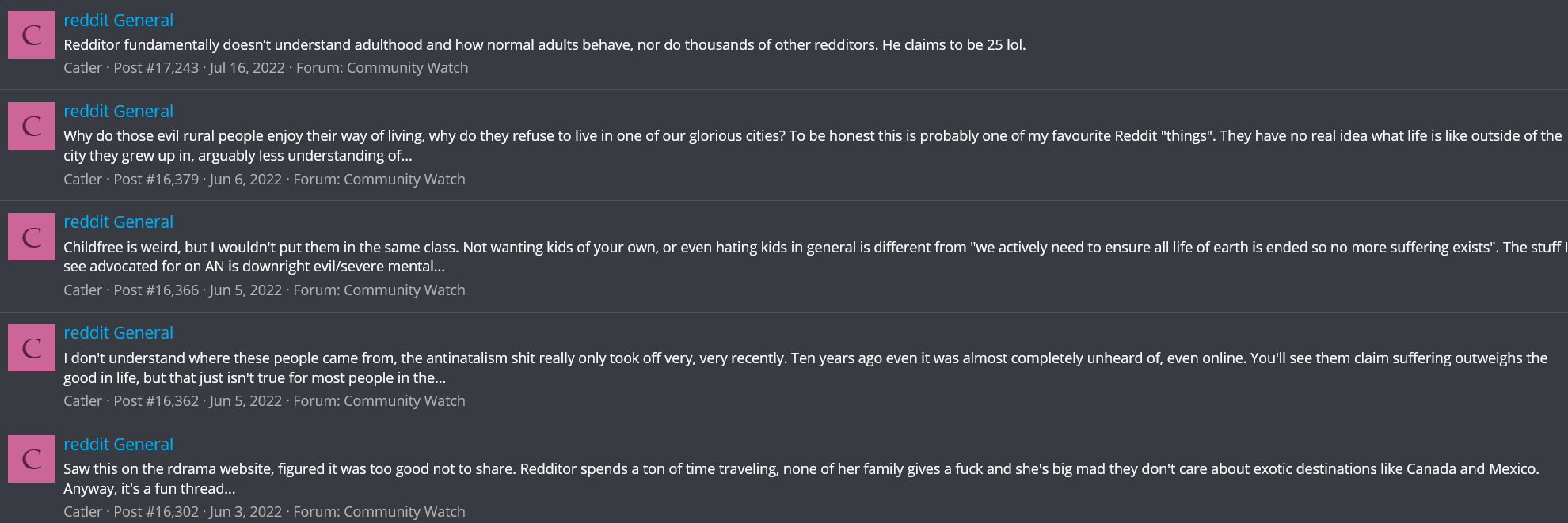Open the reddit General title above the rdrama post
This screenshot has height=523, width=1568.
tap(118, 445)
